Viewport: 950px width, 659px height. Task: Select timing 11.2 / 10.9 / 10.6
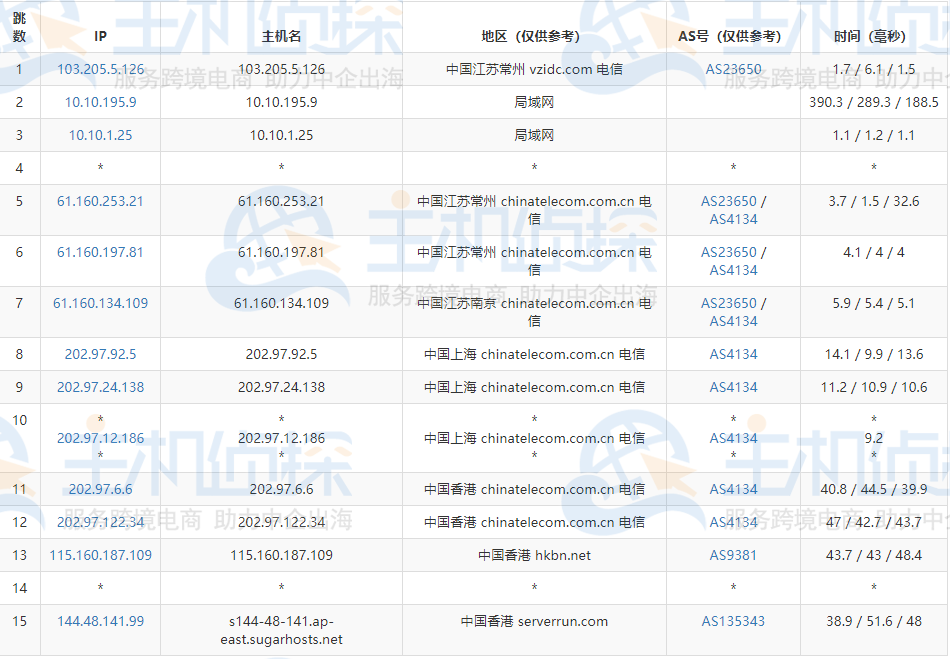874,387
